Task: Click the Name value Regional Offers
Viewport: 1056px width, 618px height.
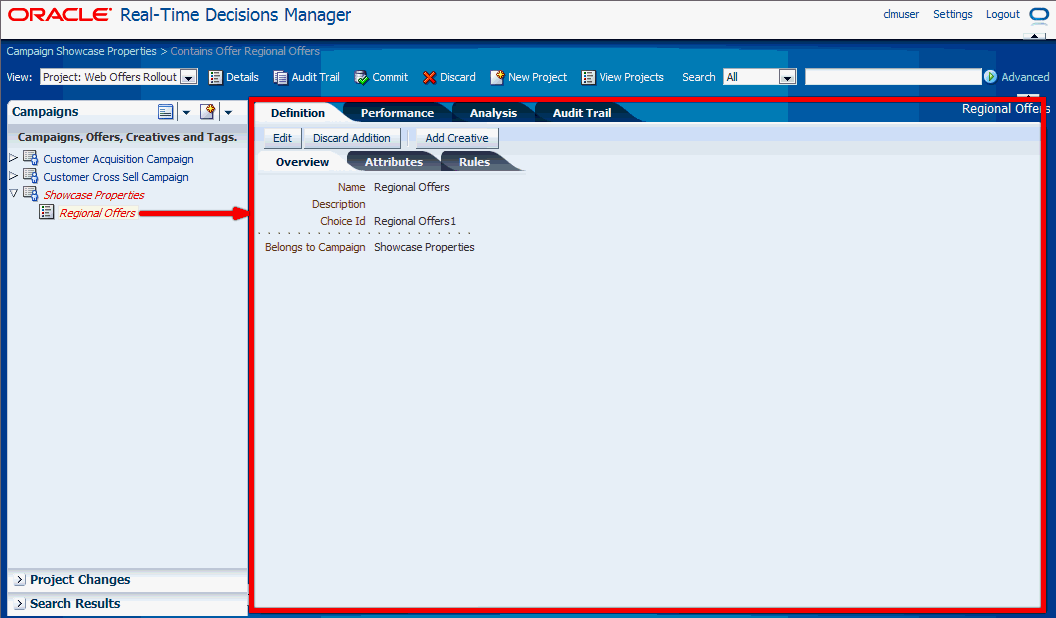Action: pyautogui.click(x=411, y=187)
